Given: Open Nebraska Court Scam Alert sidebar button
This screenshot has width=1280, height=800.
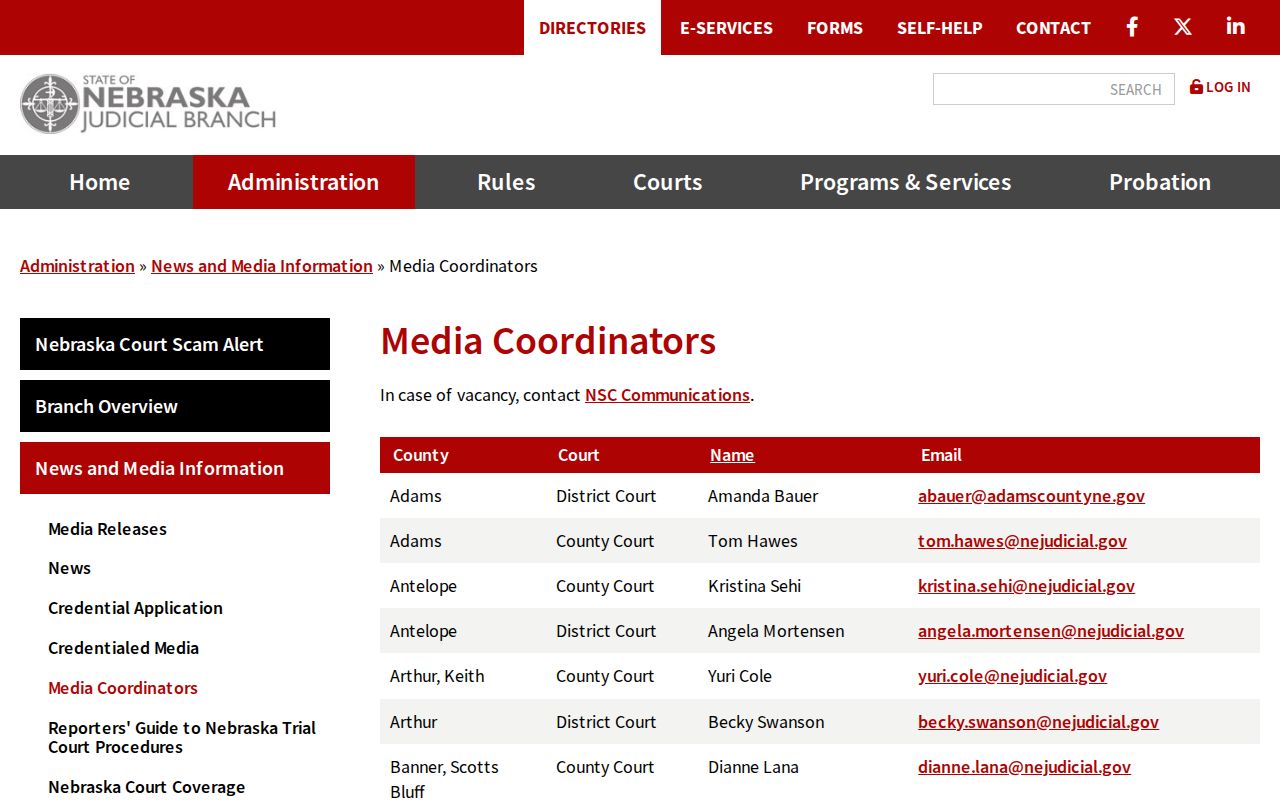Looking at the screenshot, I should pyautogui.click(x=175, y=344).
